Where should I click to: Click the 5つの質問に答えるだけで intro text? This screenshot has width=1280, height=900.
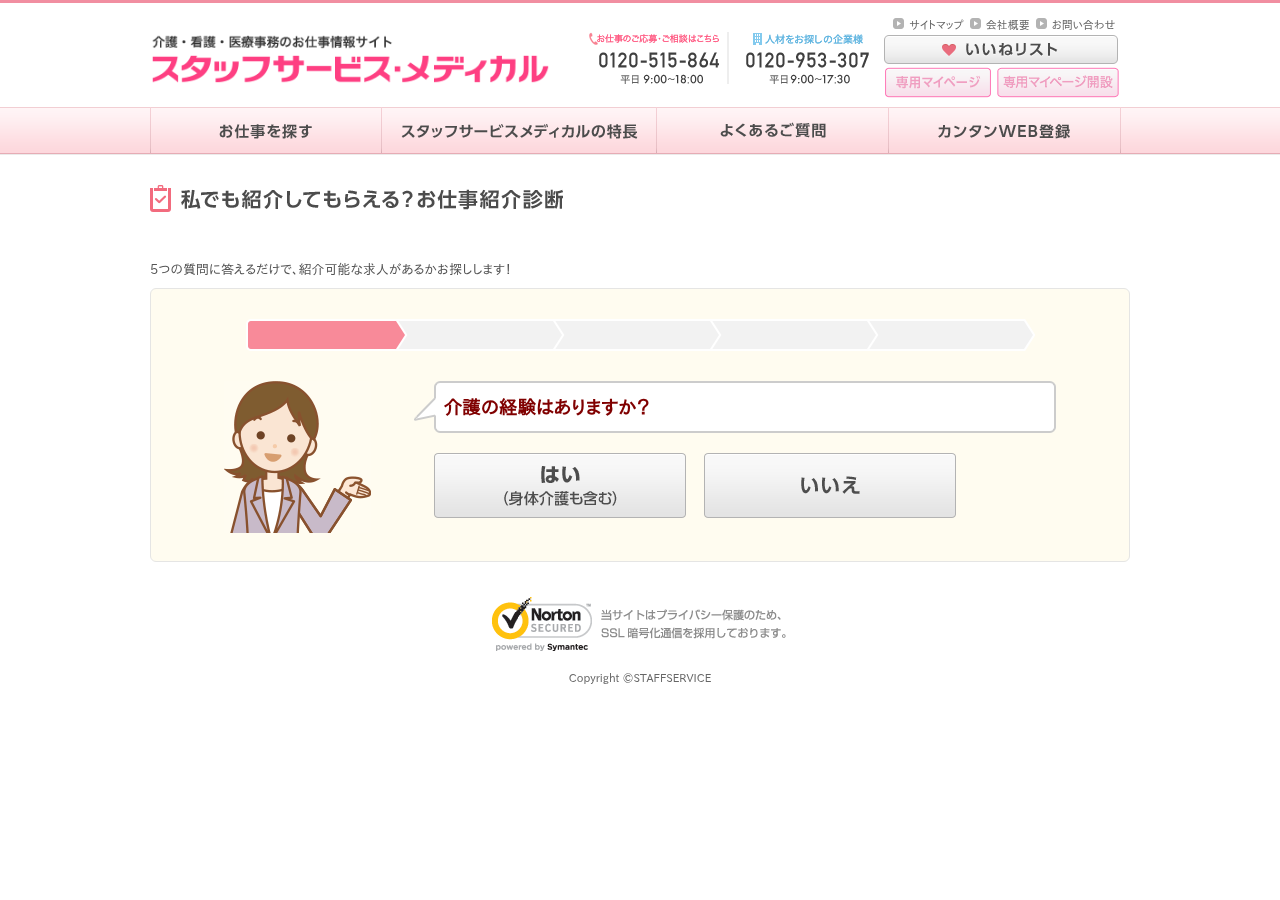pos(330,269)
